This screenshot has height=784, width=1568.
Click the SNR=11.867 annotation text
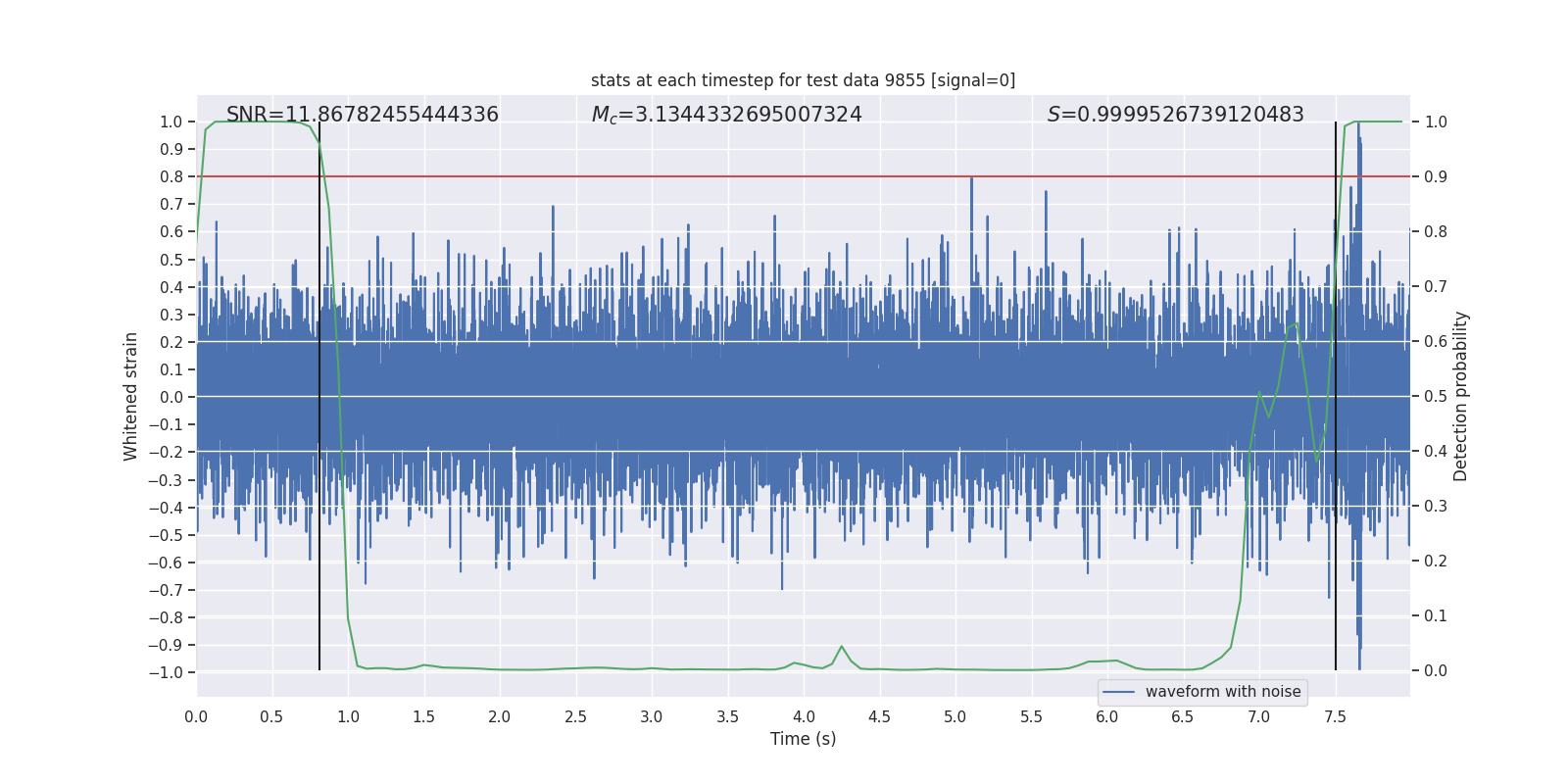click(362, 115)
